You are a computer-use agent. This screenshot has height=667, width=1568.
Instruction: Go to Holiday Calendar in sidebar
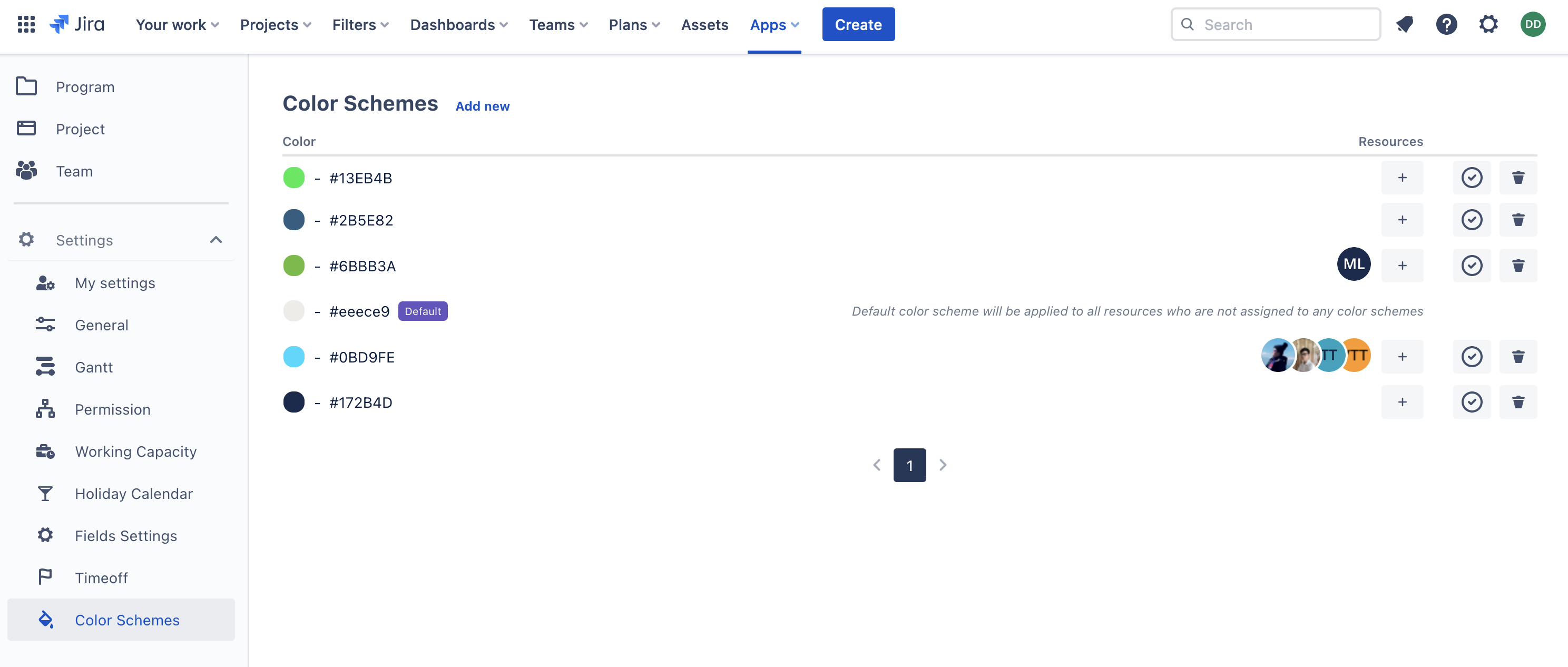[133, 494]
